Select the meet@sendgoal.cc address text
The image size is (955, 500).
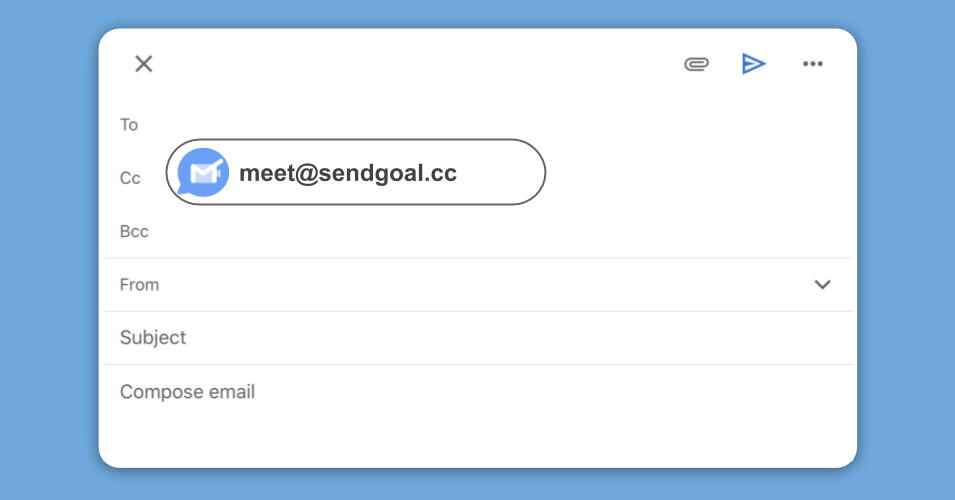tap(348, 173)
